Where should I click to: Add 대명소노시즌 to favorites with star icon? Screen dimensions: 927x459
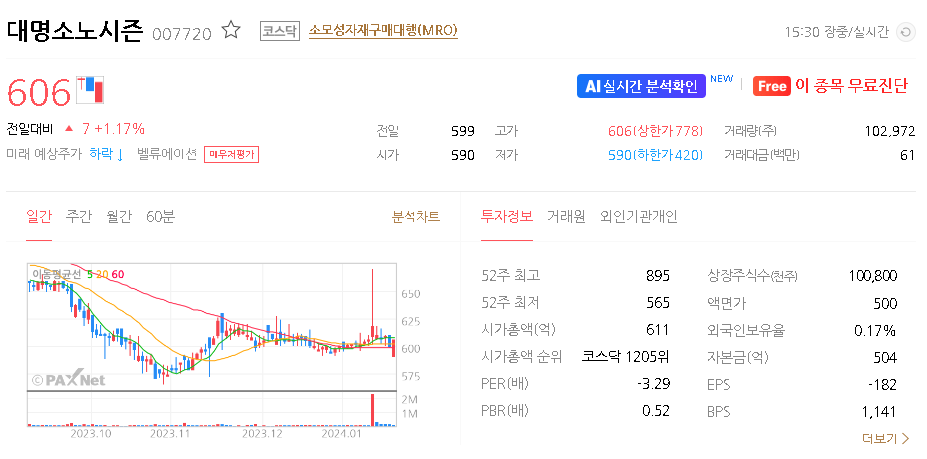[231, 30]
